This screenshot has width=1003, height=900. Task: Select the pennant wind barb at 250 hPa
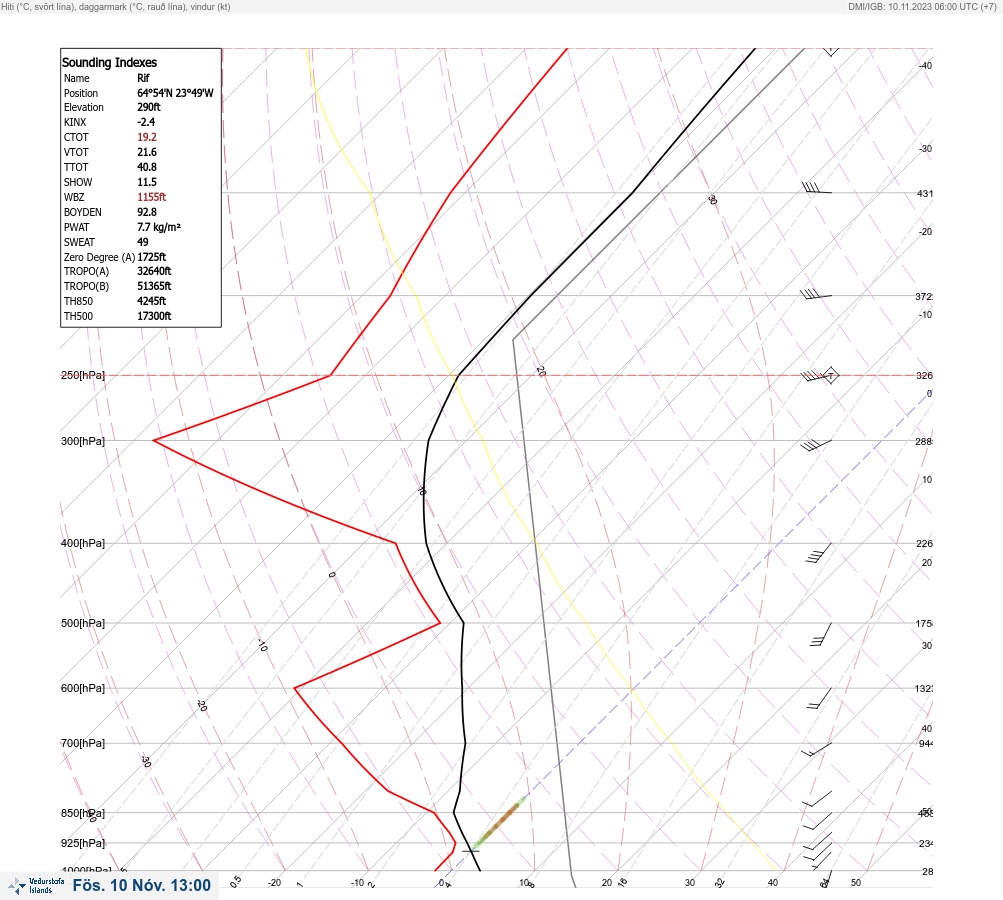819,375
